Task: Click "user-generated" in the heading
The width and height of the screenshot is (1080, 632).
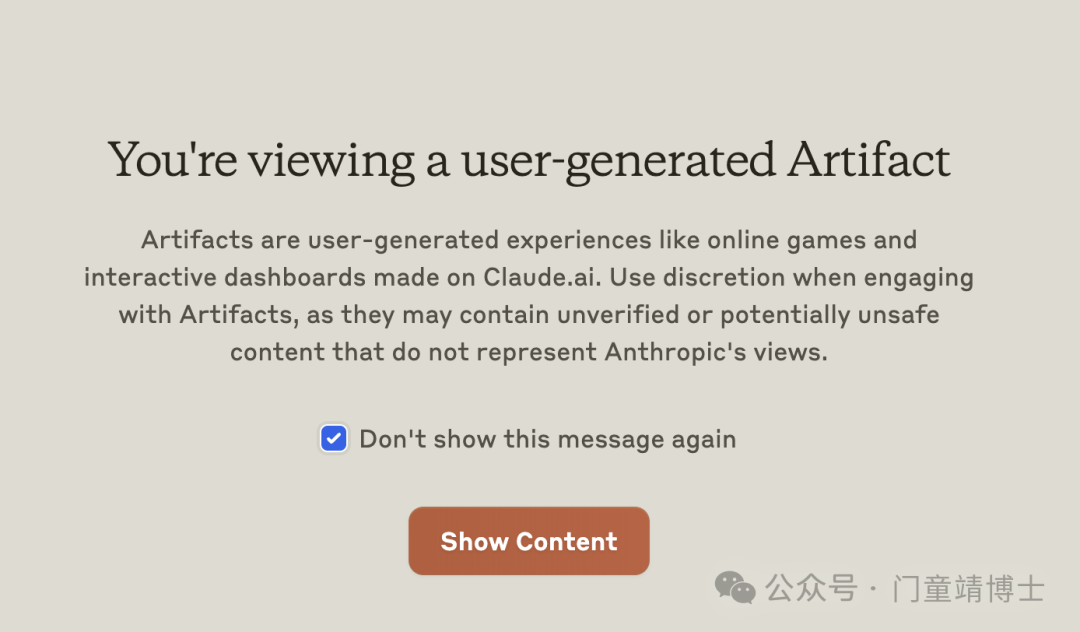Action: point(618,162)
